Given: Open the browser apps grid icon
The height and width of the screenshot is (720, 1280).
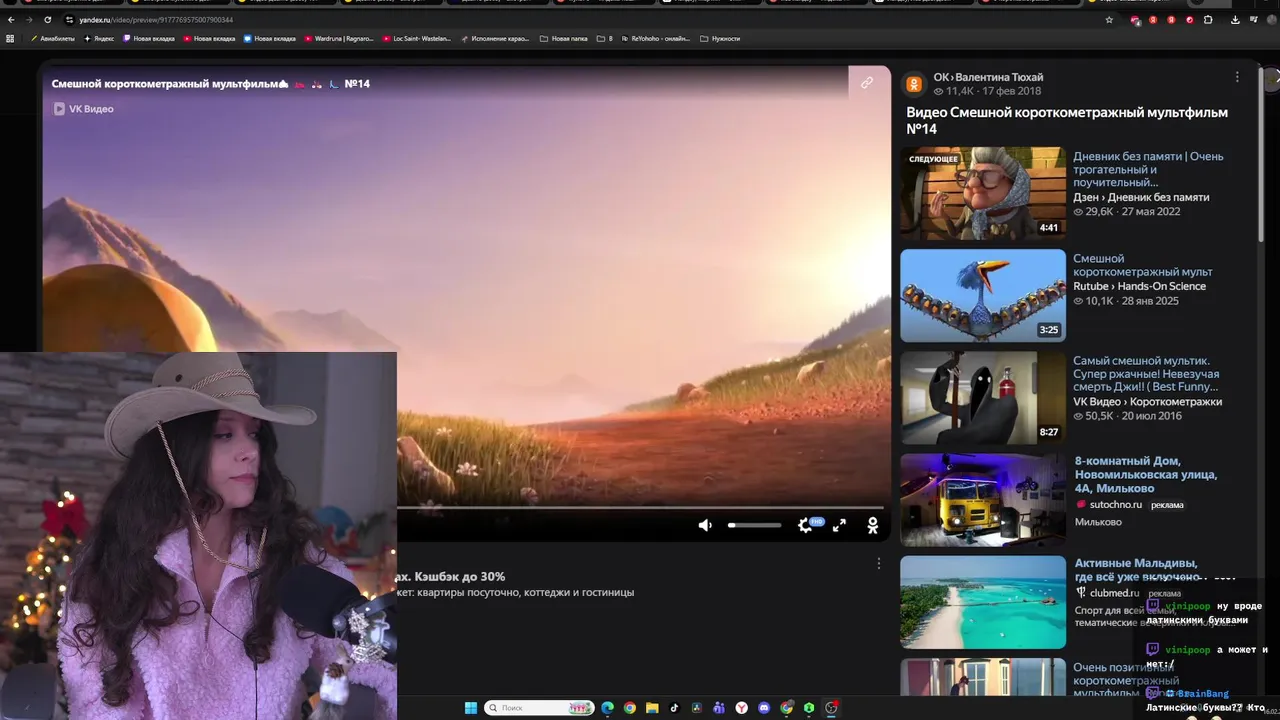Looking at the screenshot, I should (x=10, y=38).
